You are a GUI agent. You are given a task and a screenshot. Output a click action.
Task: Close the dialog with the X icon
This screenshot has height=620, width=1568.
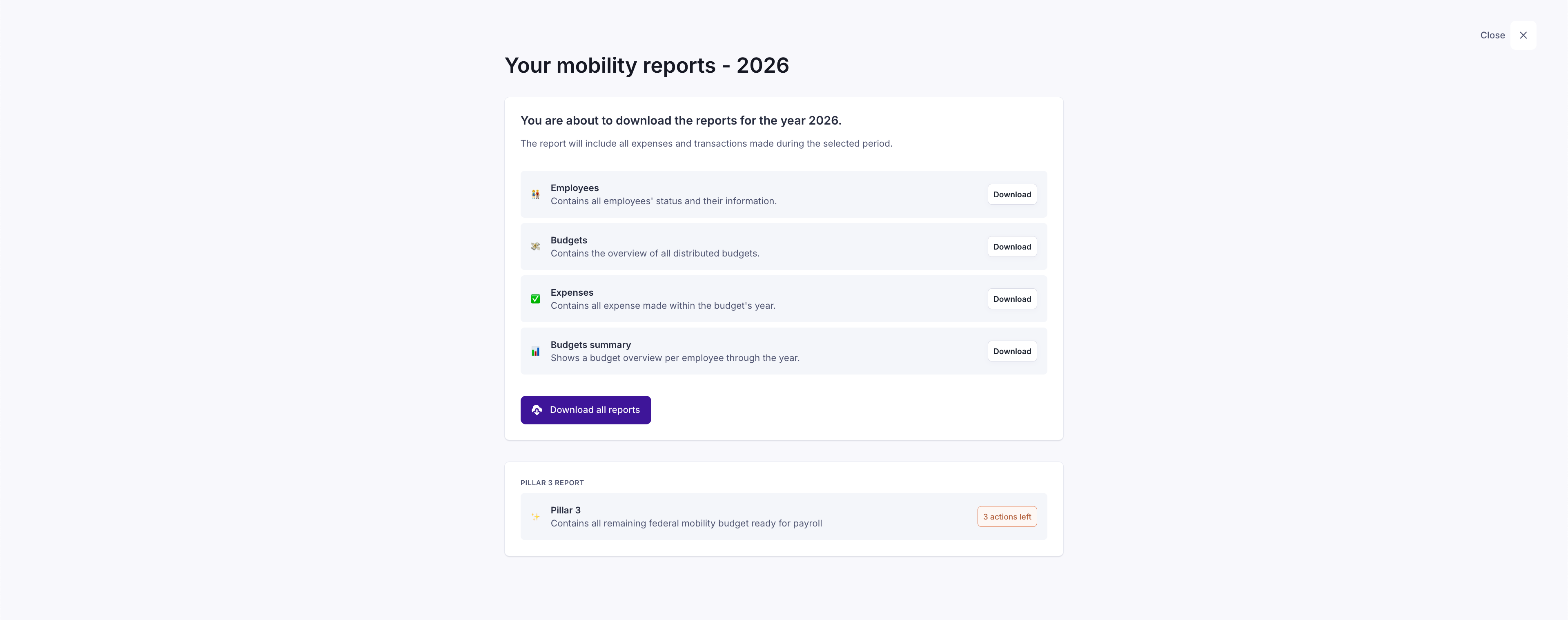1522,35
